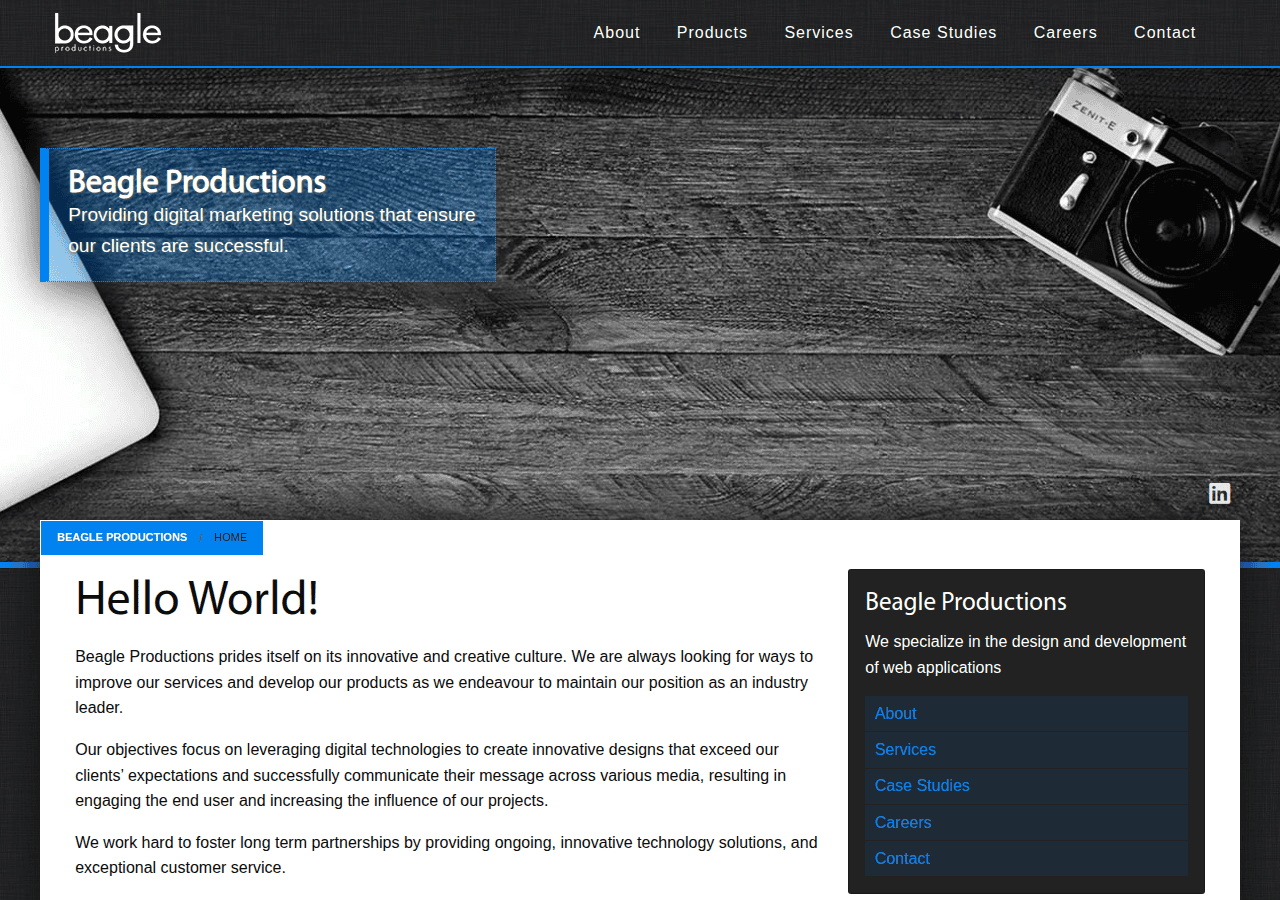Image resolution: width=1280 pixels, height=900 pixels.
Task: Click the Hello World! heading
Action: (197, 598)
